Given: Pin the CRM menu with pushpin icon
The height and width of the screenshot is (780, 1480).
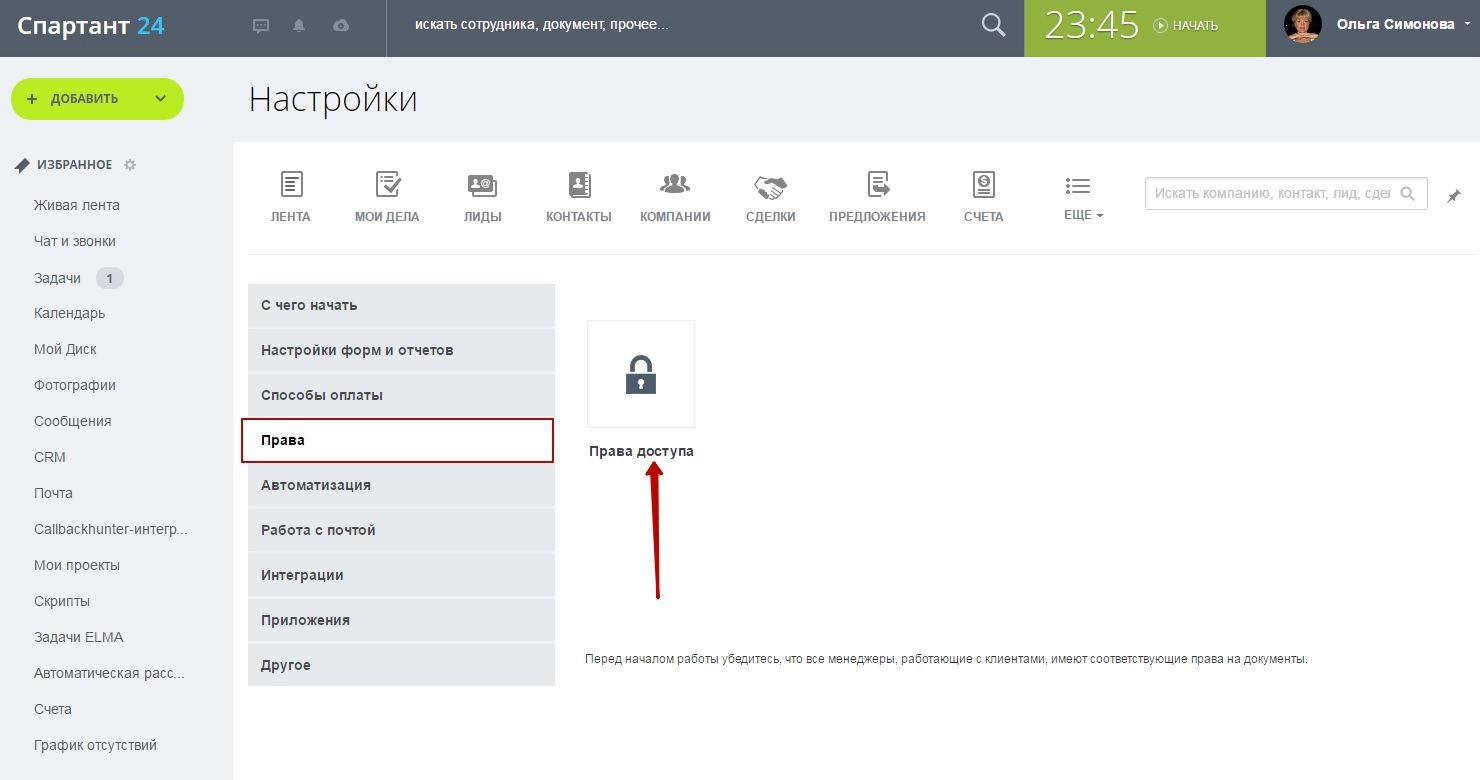Looking at the screenshot, I should [x=1454, y=196].
